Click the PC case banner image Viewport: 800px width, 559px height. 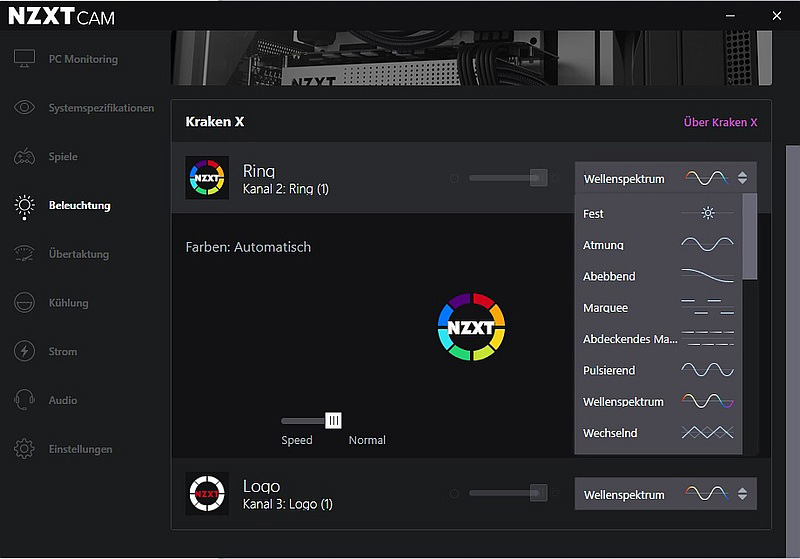pyautogui.click(x=471, y=58)
